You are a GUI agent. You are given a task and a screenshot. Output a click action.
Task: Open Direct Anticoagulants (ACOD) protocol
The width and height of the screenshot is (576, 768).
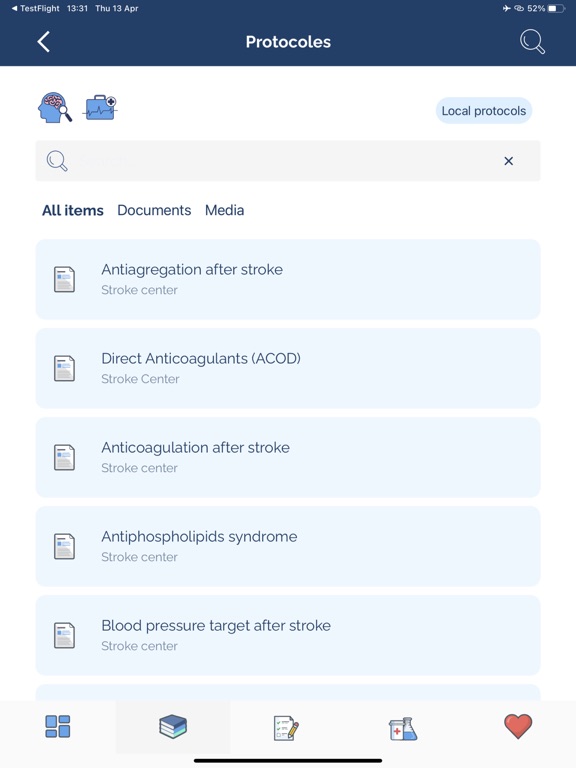[x=288, y=368]
